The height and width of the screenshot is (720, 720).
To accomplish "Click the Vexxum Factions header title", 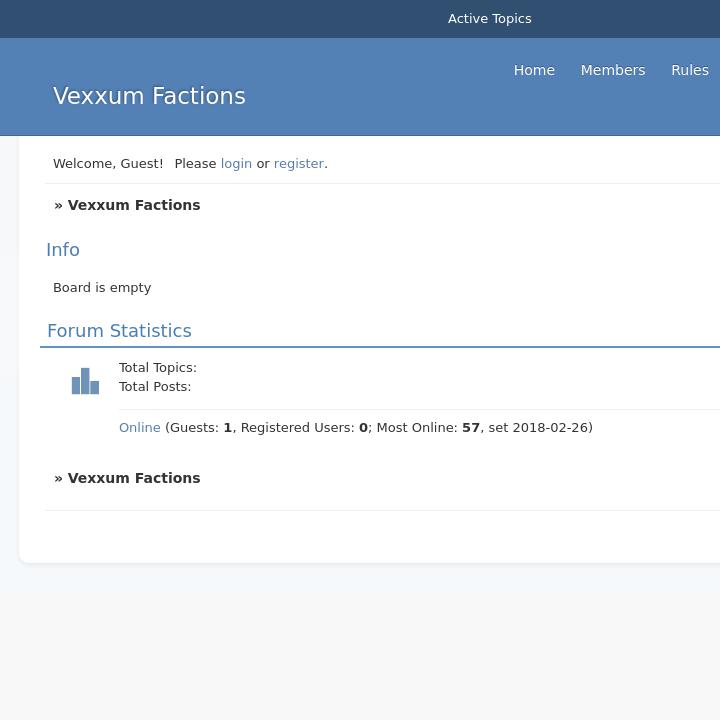I will tap(149, 96).
